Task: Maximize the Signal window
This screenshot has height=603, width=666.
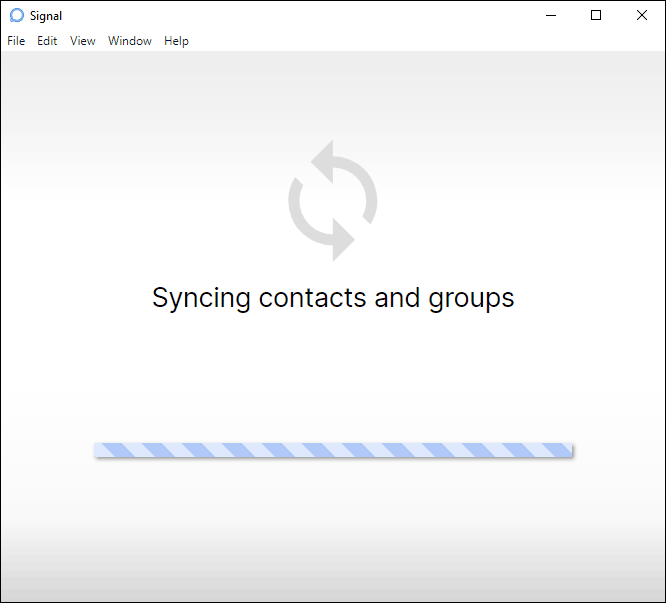Action: 596,15
